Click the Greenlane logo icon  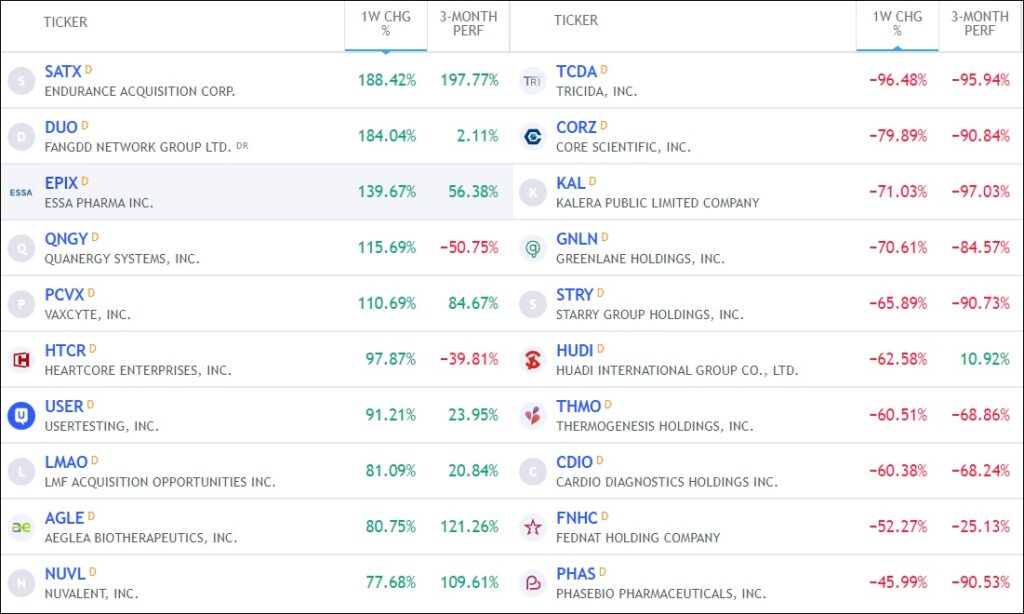(x=532, y=249)
